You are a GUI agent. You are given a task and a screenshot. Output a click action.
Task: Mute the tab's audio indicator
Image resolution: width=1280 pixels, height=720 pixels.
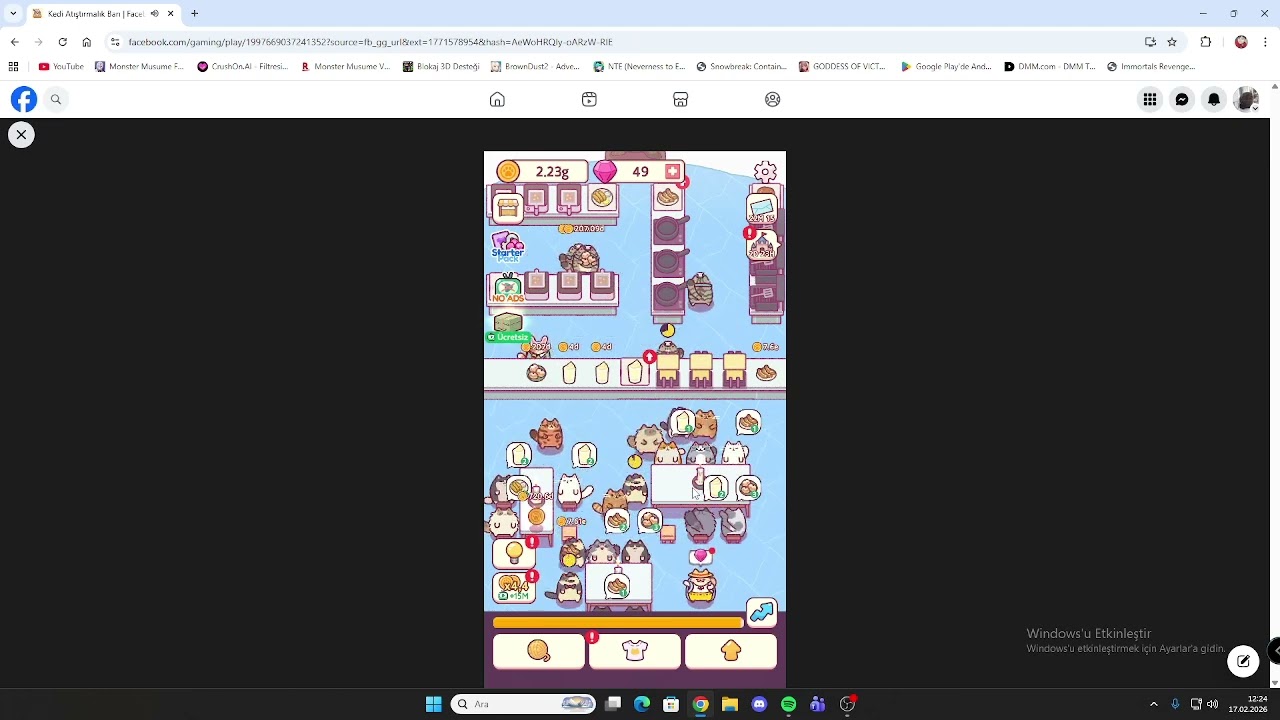[154, 14]
